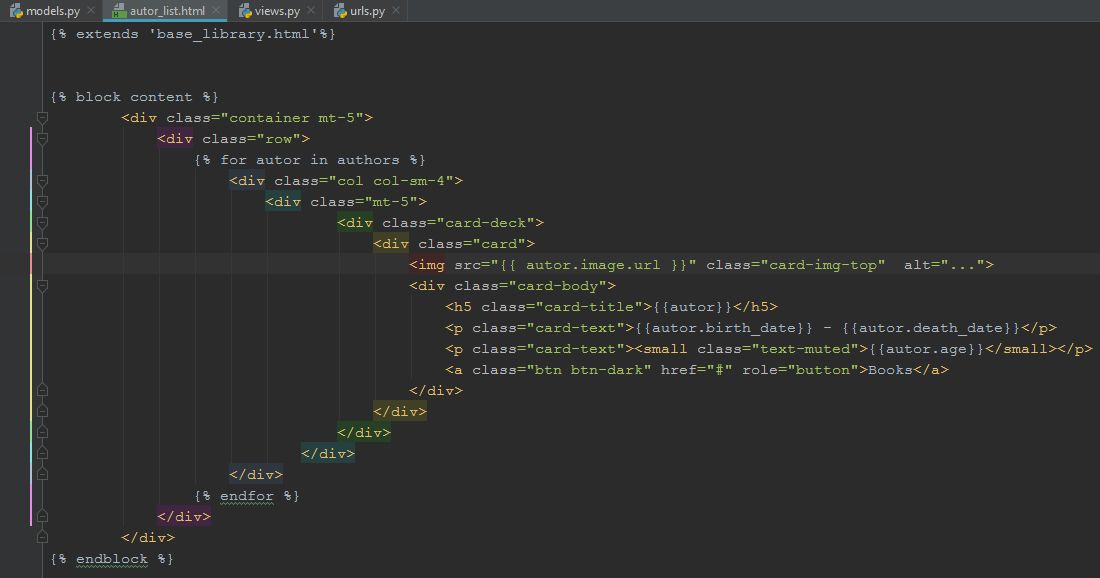Click the HTML file icon on autor_list.html tab
The width and height of the screenshot is (1100, 578).
click(119, 11)
